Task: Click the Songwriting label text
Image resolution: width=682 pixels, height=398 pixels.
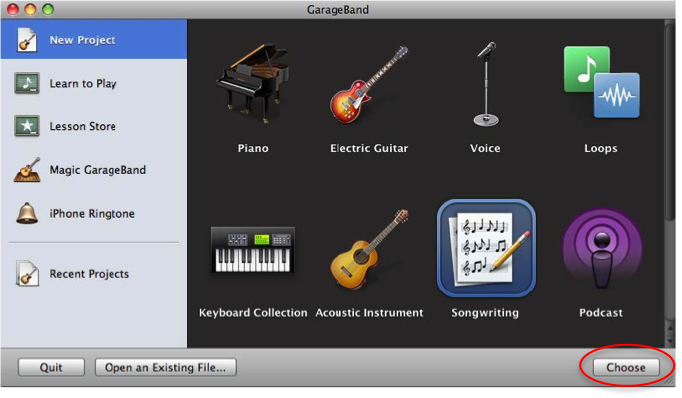Action: click(x=485, y=313)
